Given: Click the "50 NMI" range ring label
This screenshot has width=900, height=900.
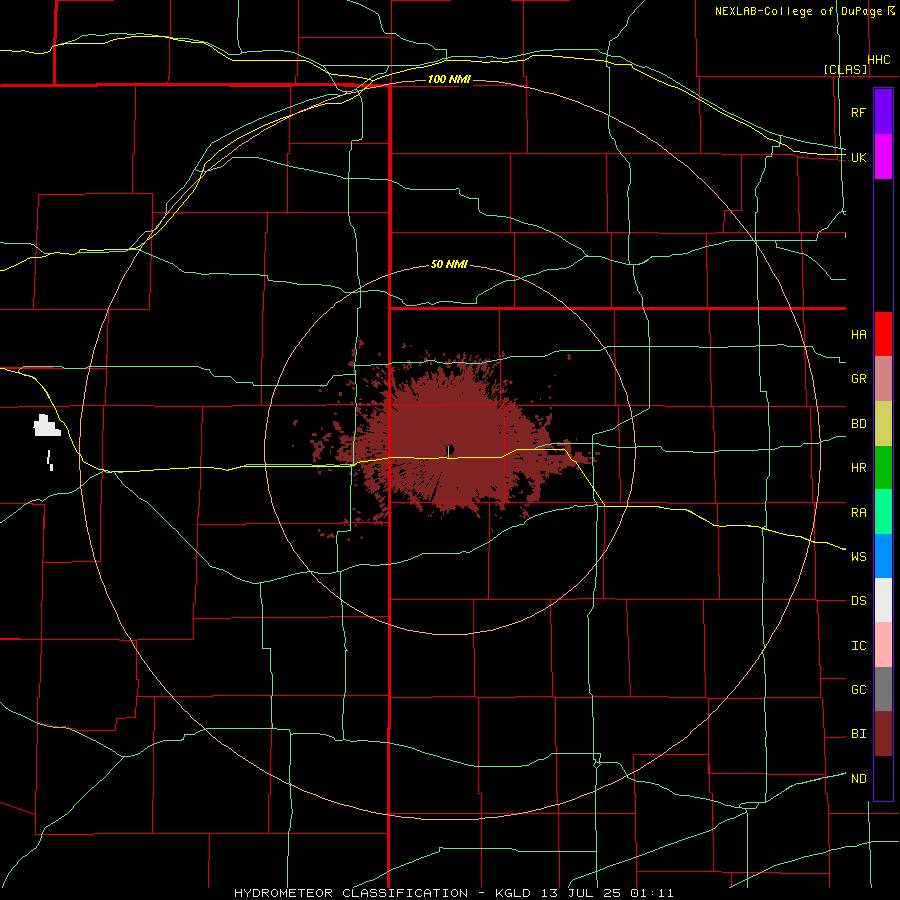Looking at the screenshot, I should click(x=449, y=264).
